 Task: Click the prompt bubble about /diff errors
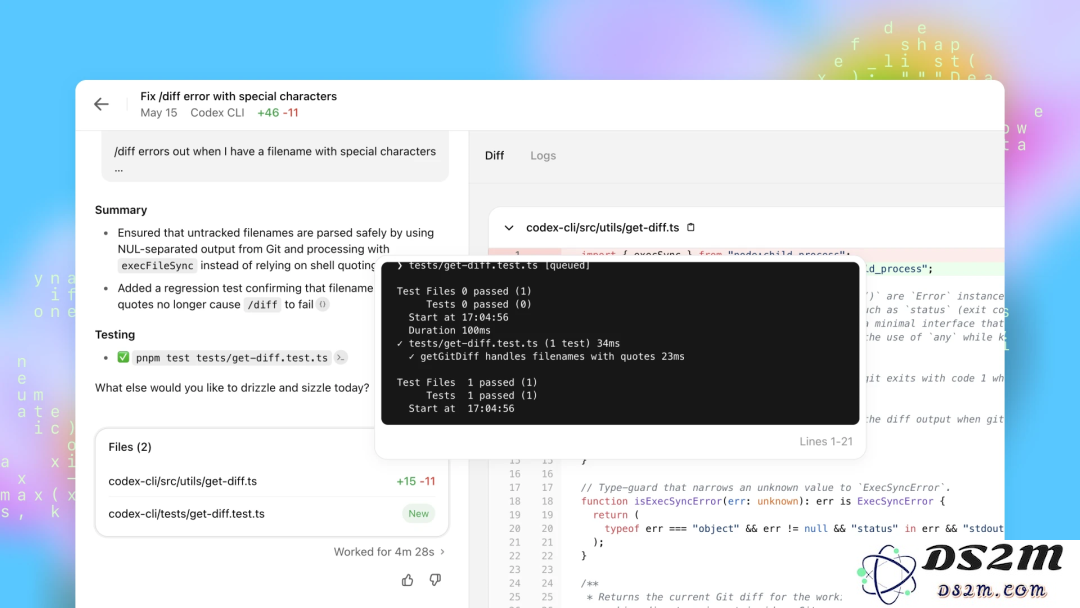point(275,156)
